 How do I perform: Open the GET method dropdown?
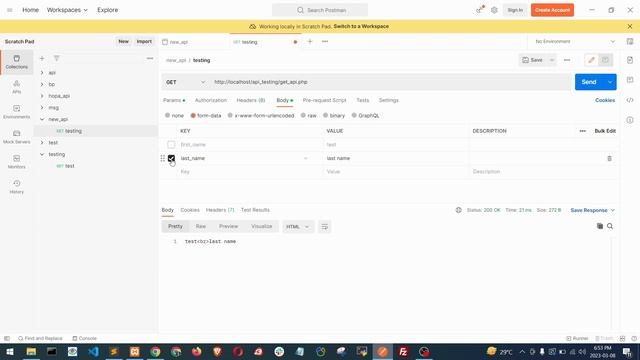click(185, 82)
